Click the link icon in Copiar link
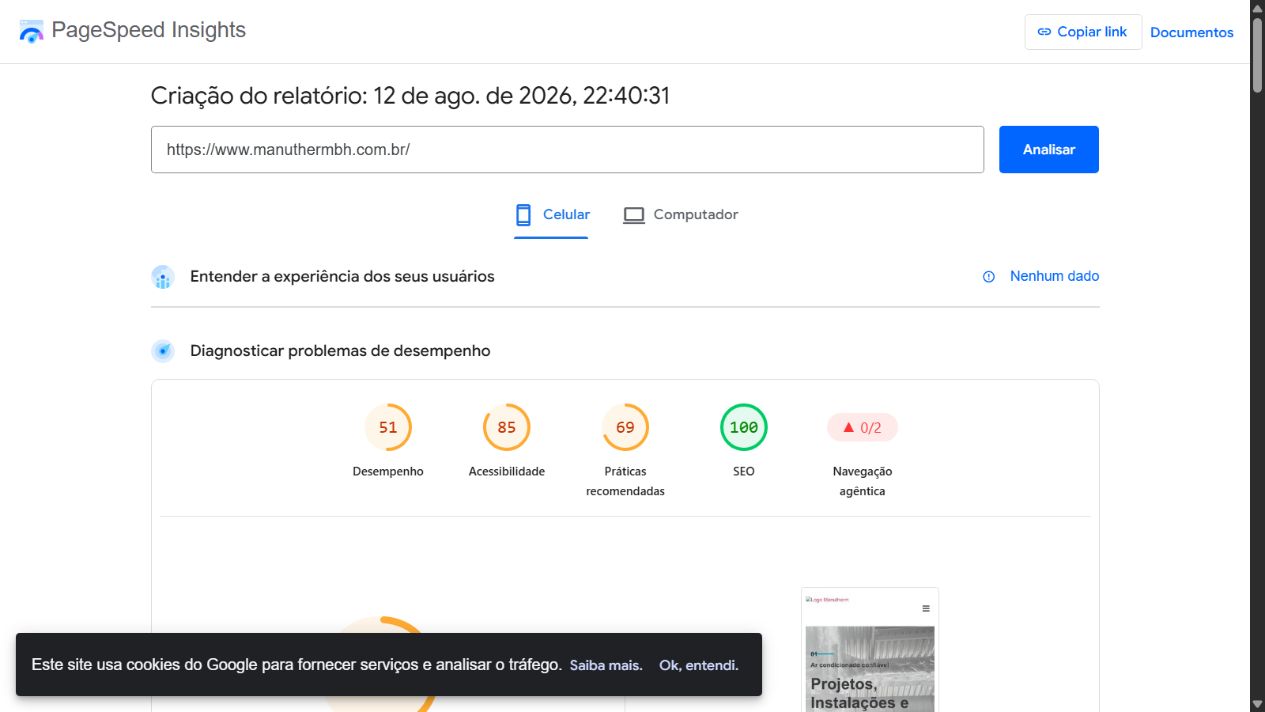Image resolution: width=1265 pixels, height=712 pixels. click(x=1044, y=32)
